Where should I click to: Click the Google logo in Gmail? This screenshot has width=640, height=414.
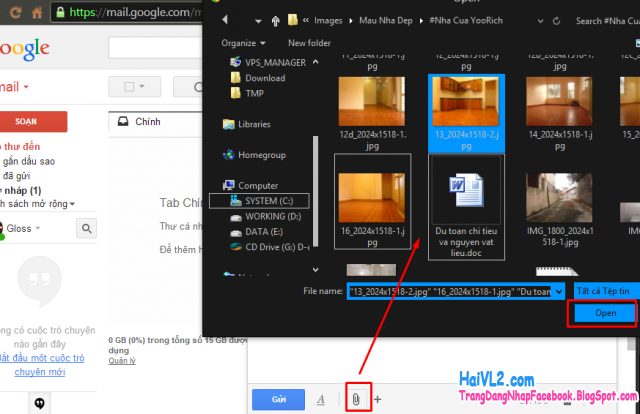click(x=24, y=49)
